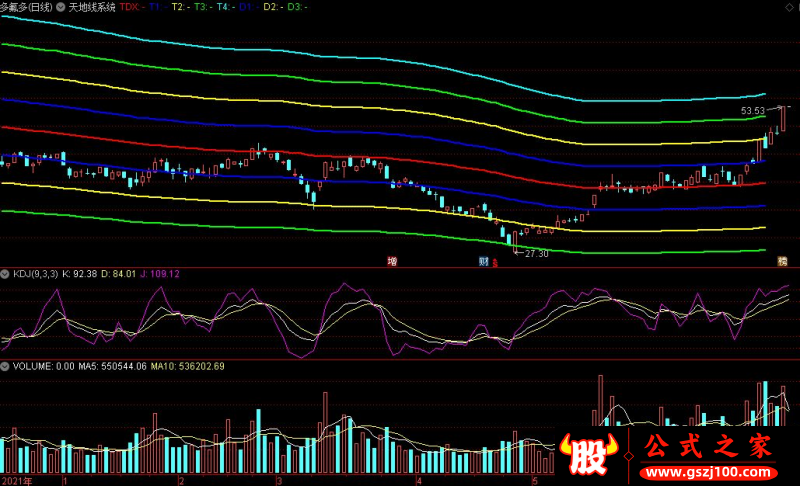Image resolution: width=800 pixels, height=486 pixels.
Task: Click the J: 109.12 value
Action: point(160,274)
